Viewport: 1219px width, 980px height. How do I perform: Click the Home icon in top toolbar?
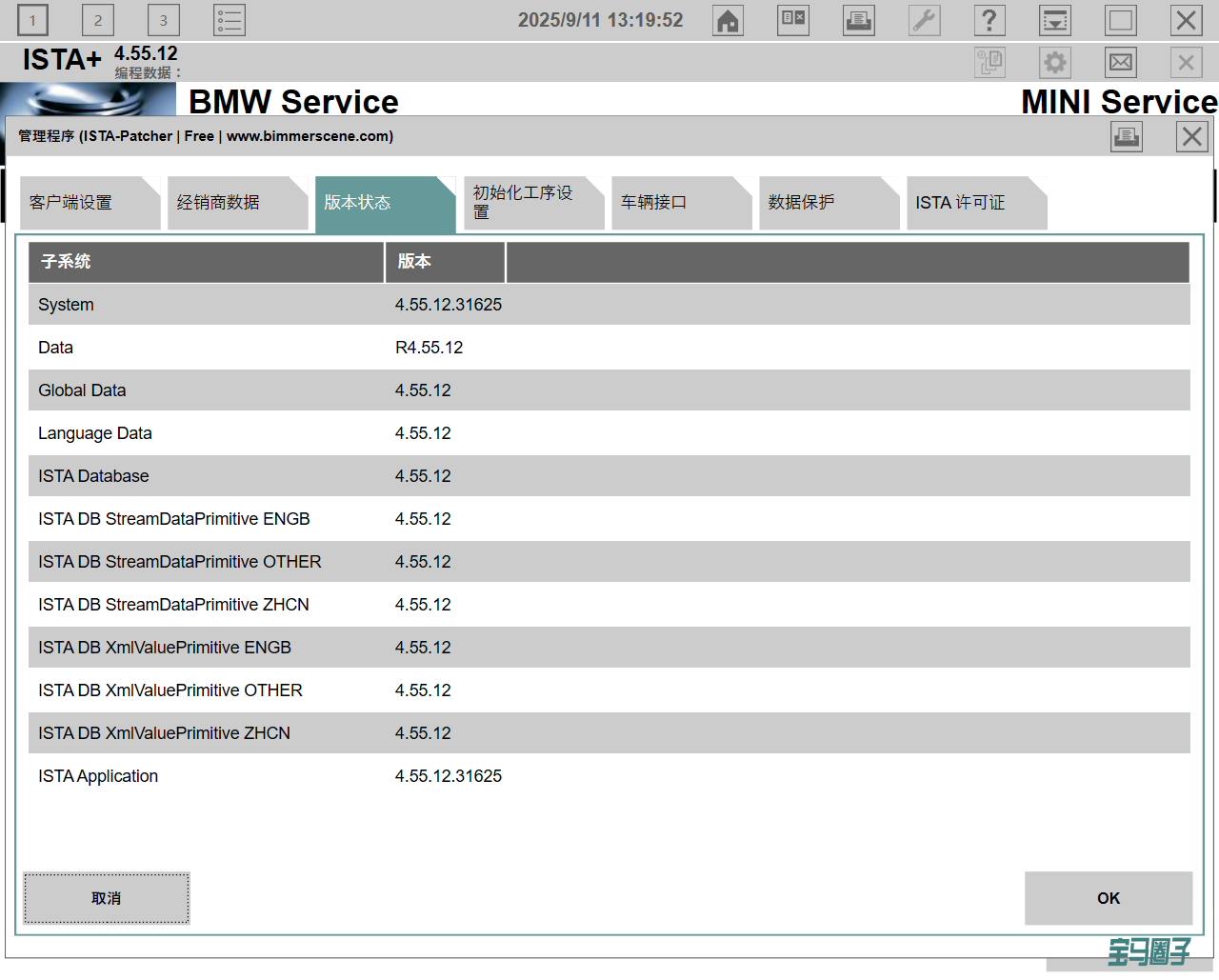[x=729, y=21]
